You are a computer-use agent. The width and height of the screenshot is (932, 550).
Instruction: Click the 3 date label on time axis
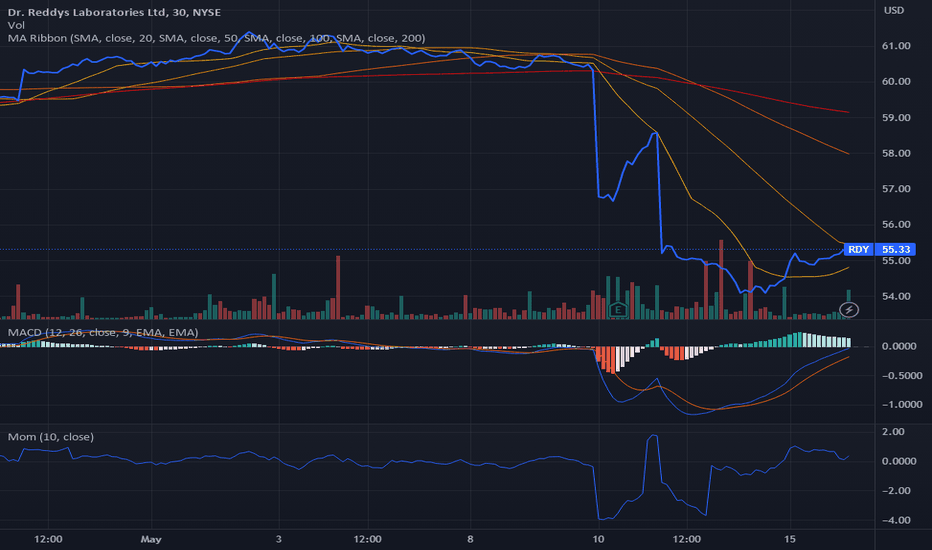[x=279, y=539]
